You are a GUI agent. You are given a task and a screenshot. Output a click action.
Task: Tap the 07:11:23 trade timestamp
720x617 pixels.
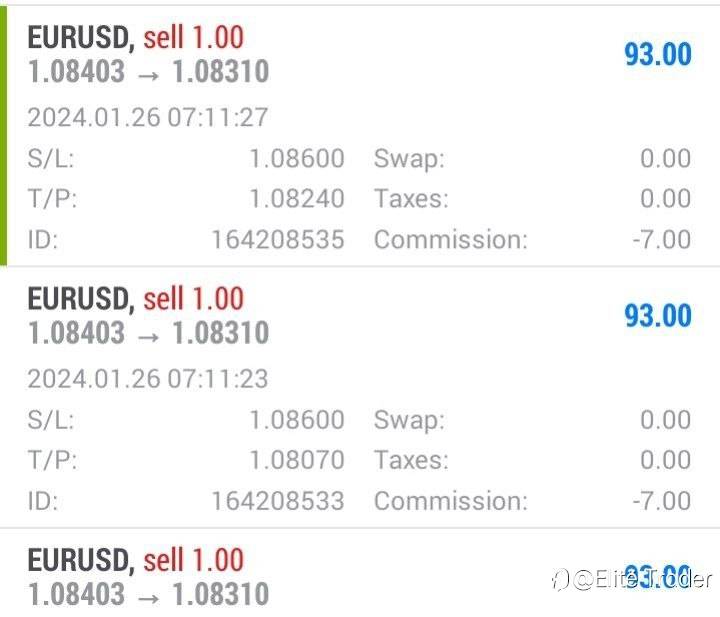(147, 379)
